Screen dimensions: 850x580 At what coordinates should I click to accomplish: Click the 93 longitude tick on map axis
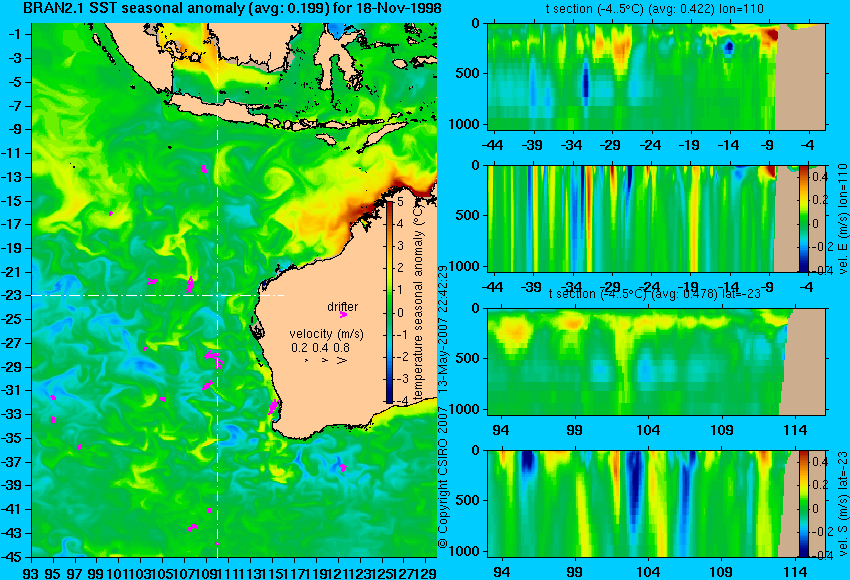[31, 573]
